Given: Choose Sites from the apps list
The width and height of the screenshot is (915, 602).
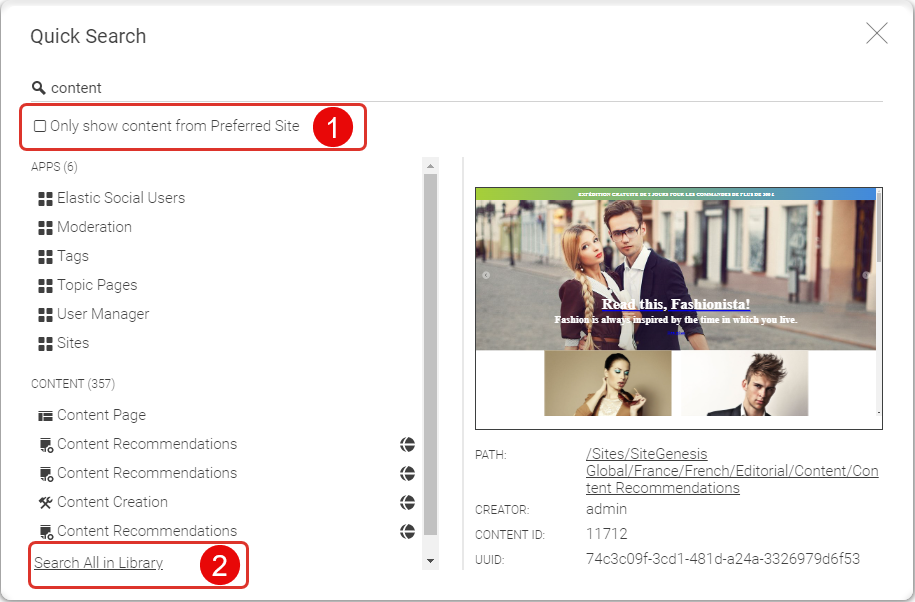Looking at the screenshot, I should (x=73, y=343).
